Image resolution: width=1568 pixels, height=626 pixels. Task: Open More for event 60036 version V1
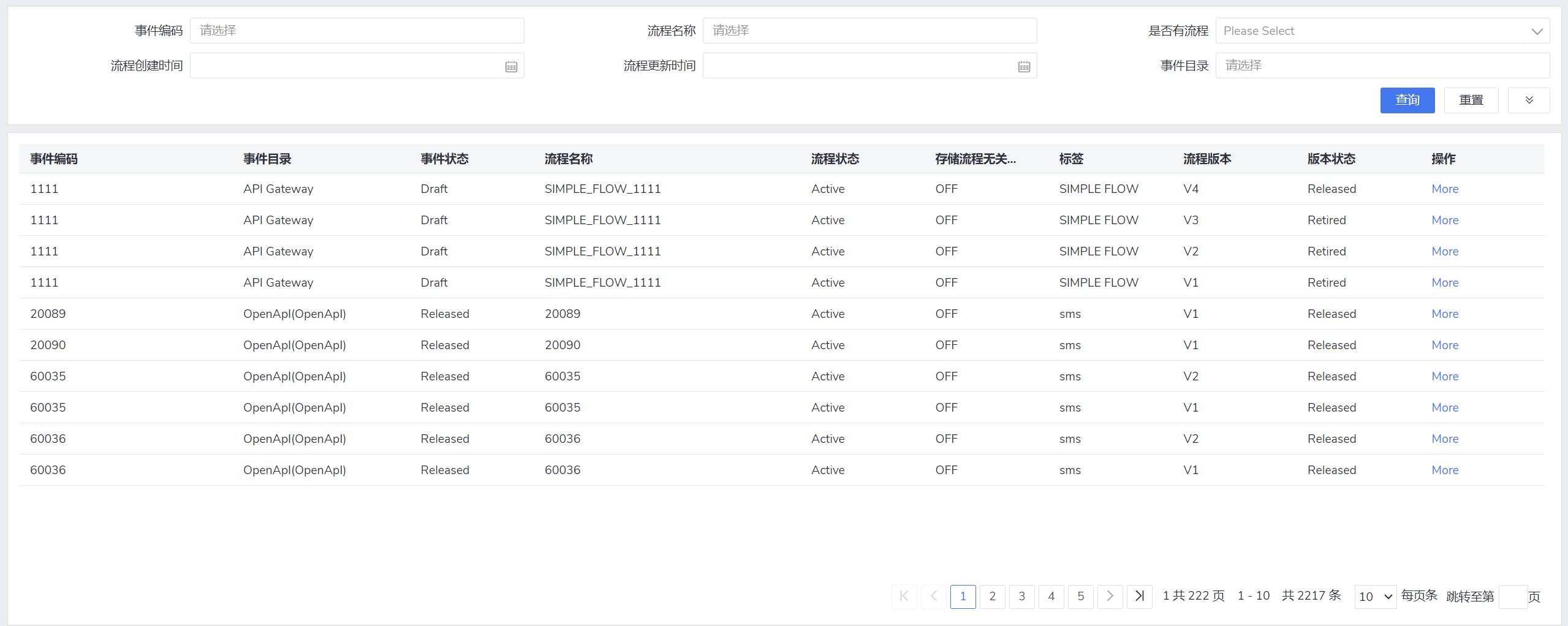(x=1445, y=470)
